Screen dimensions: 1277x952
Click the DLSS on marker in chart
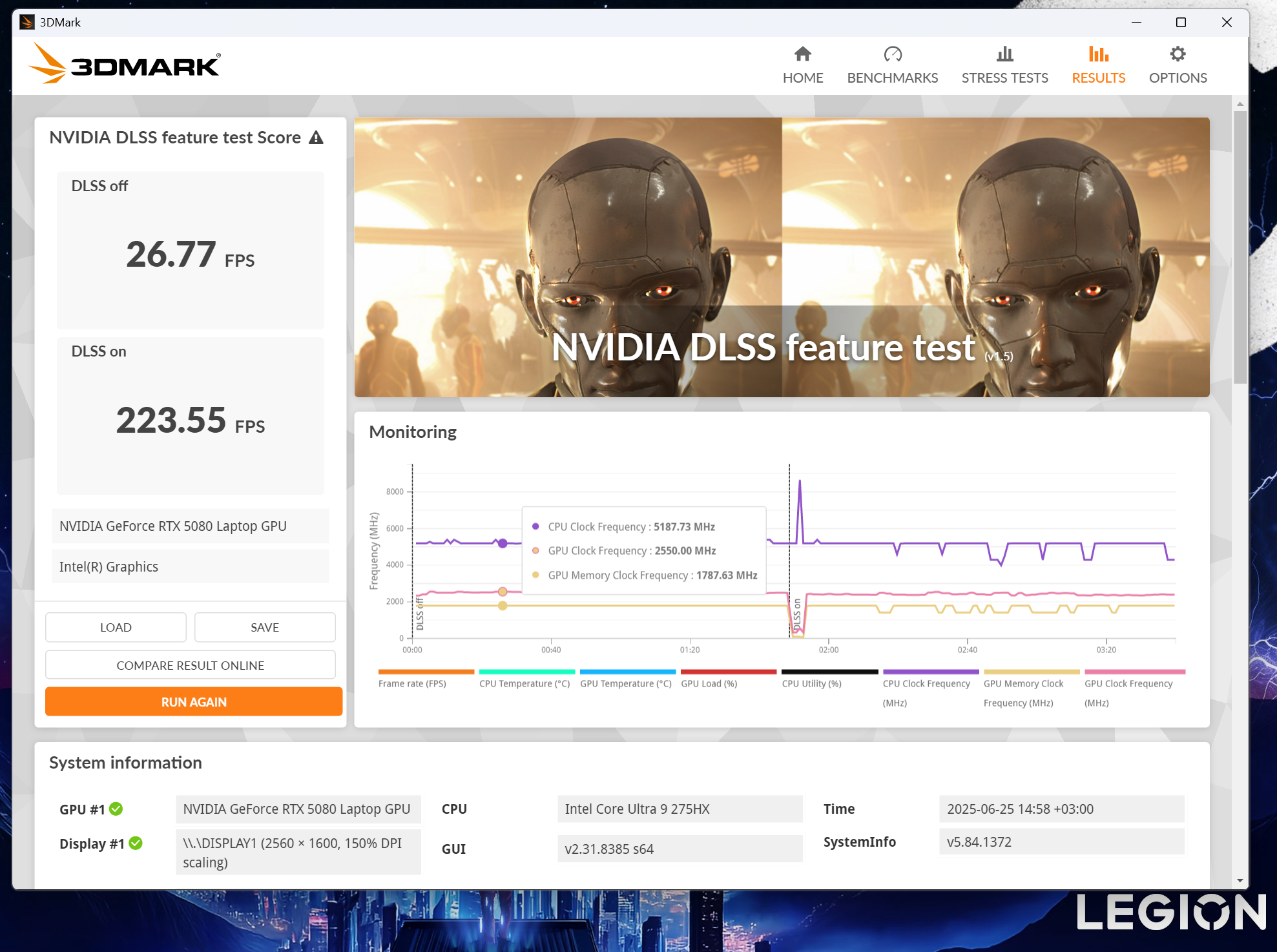coord(797,615)
